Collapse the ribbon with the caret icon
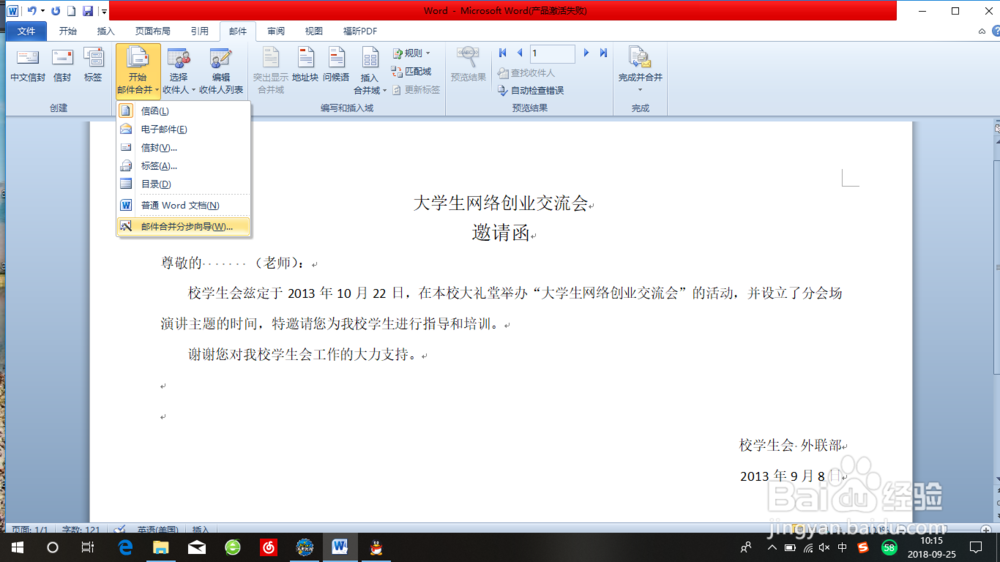The height and width of the screenshot is (562, 1000). [x=982, y=31]
